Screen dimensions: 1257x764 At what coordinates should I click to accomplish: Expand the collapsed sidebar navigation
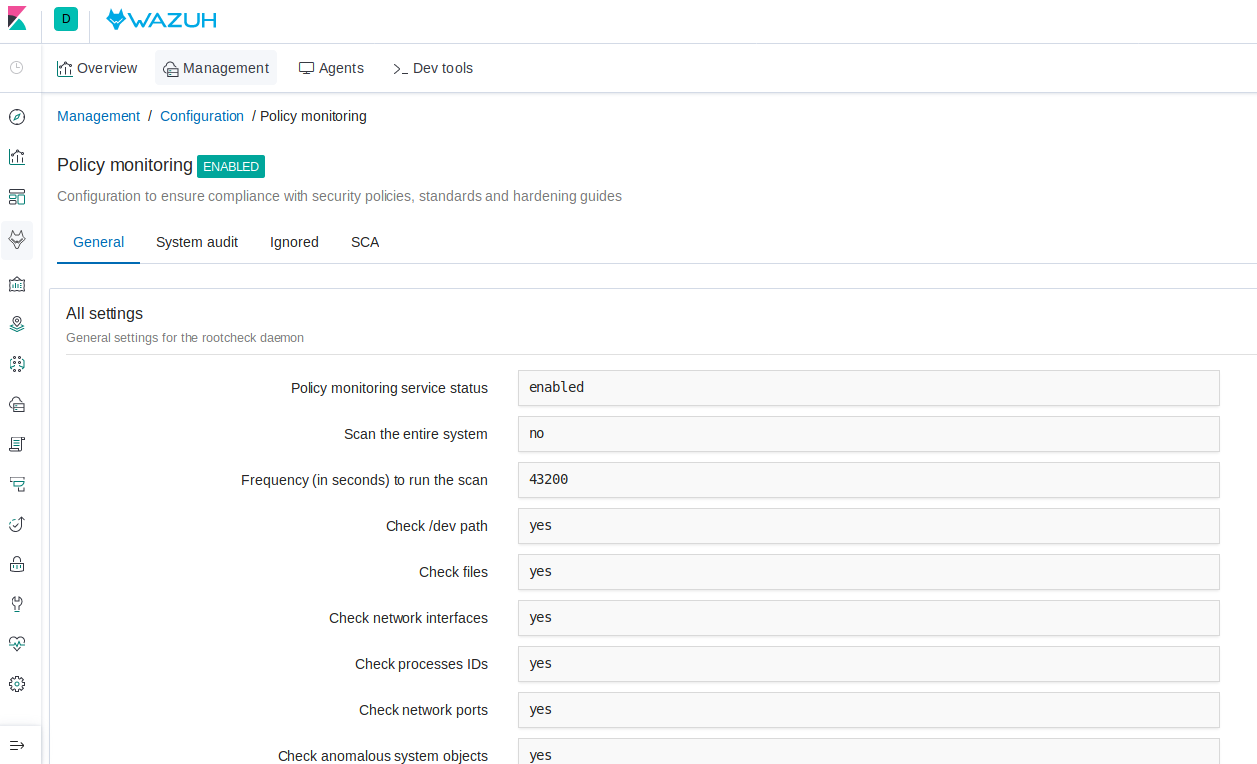16,744
